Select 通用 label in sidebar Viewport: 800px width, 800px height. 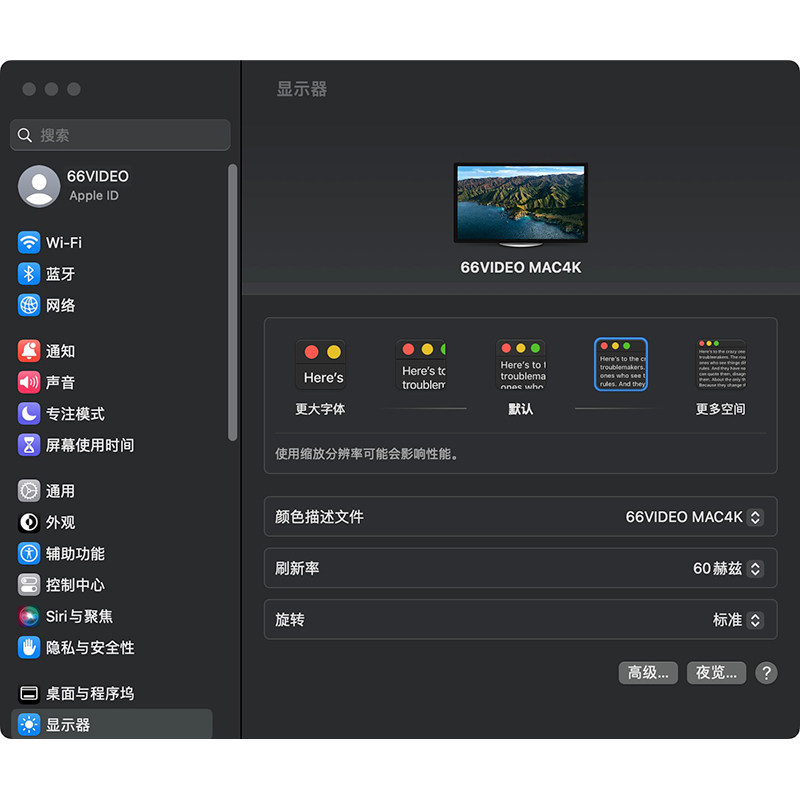tap(60, 491)
